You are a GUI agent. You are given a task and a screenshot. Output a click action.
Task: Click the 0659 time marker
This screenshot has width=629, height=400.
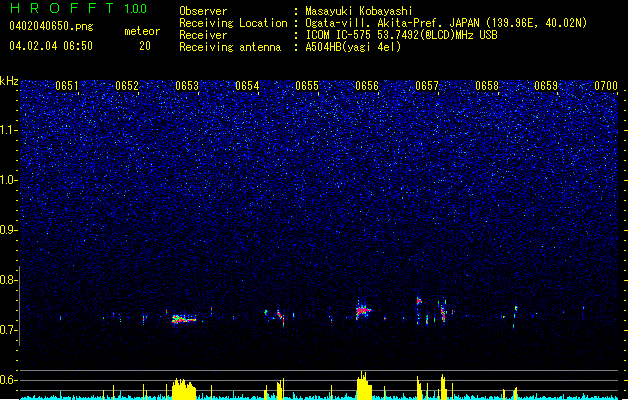(546, 86)
